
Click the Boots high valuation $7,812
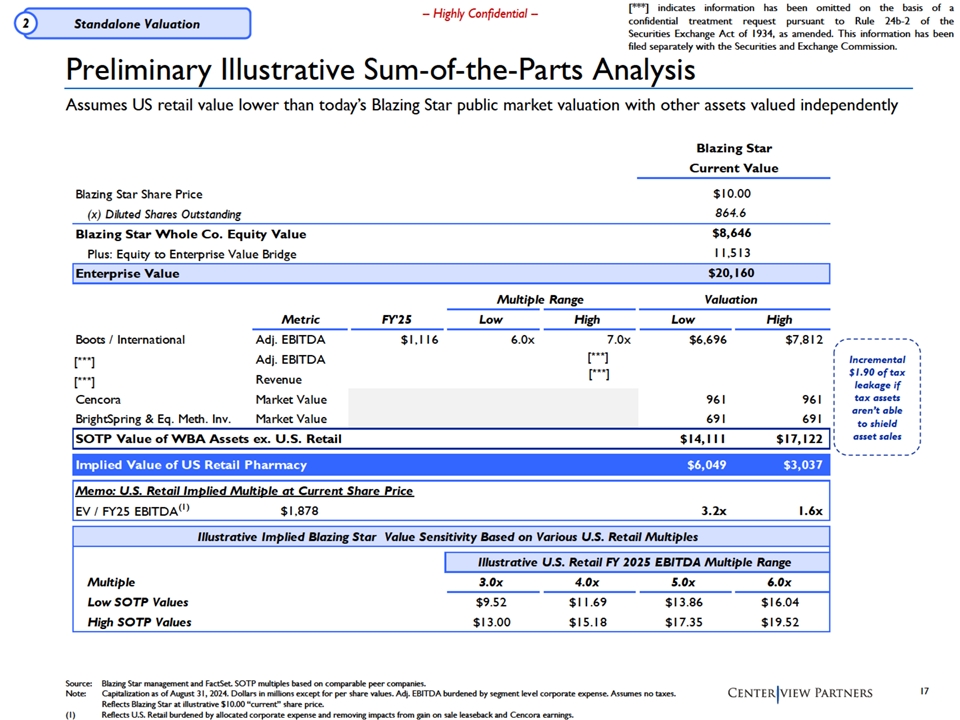click(x=804, y=339)
